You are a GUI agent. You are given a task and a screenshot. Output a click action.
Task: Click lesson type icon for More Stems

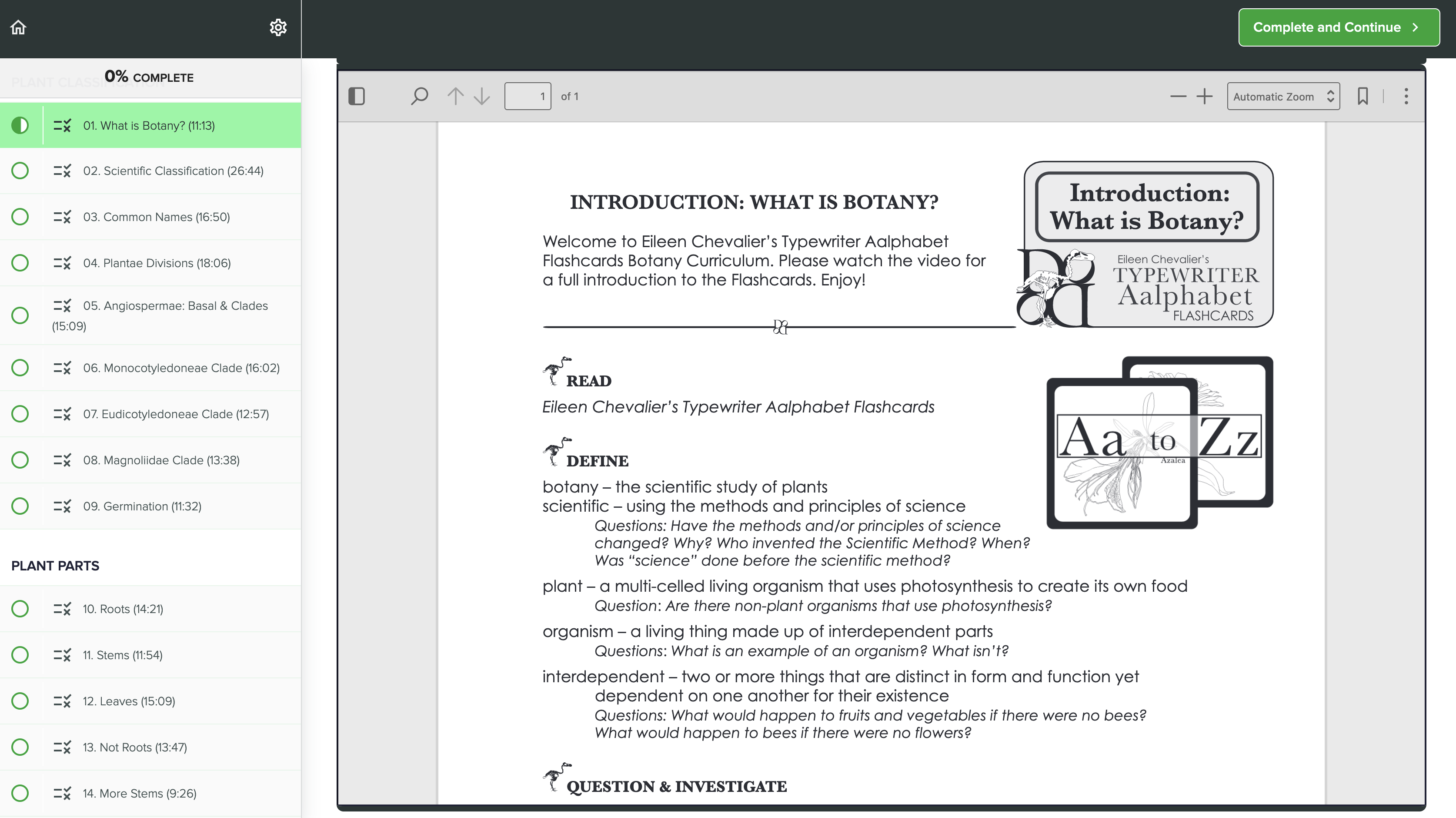(62, 793)
